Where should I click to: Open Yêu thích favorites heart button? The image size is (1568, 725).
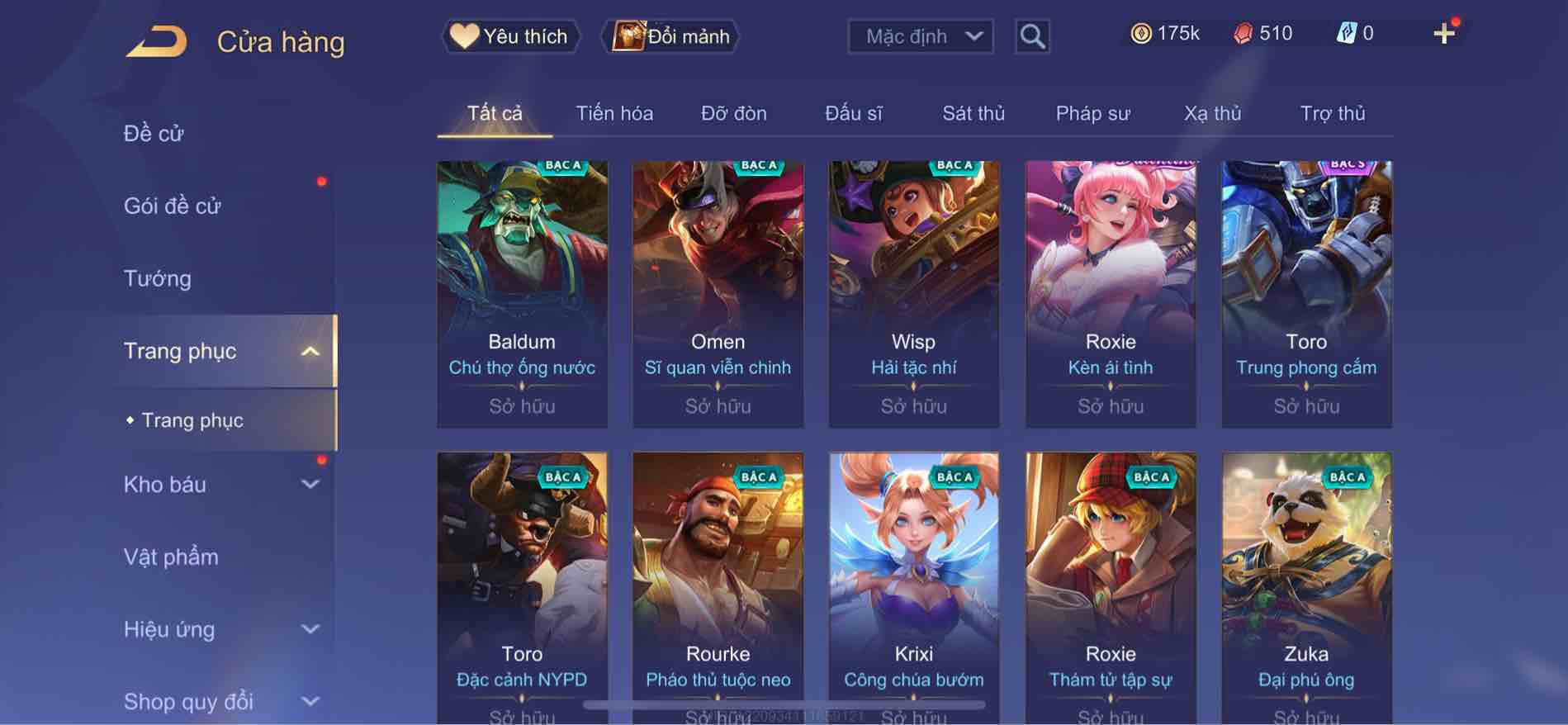(509, 36)
